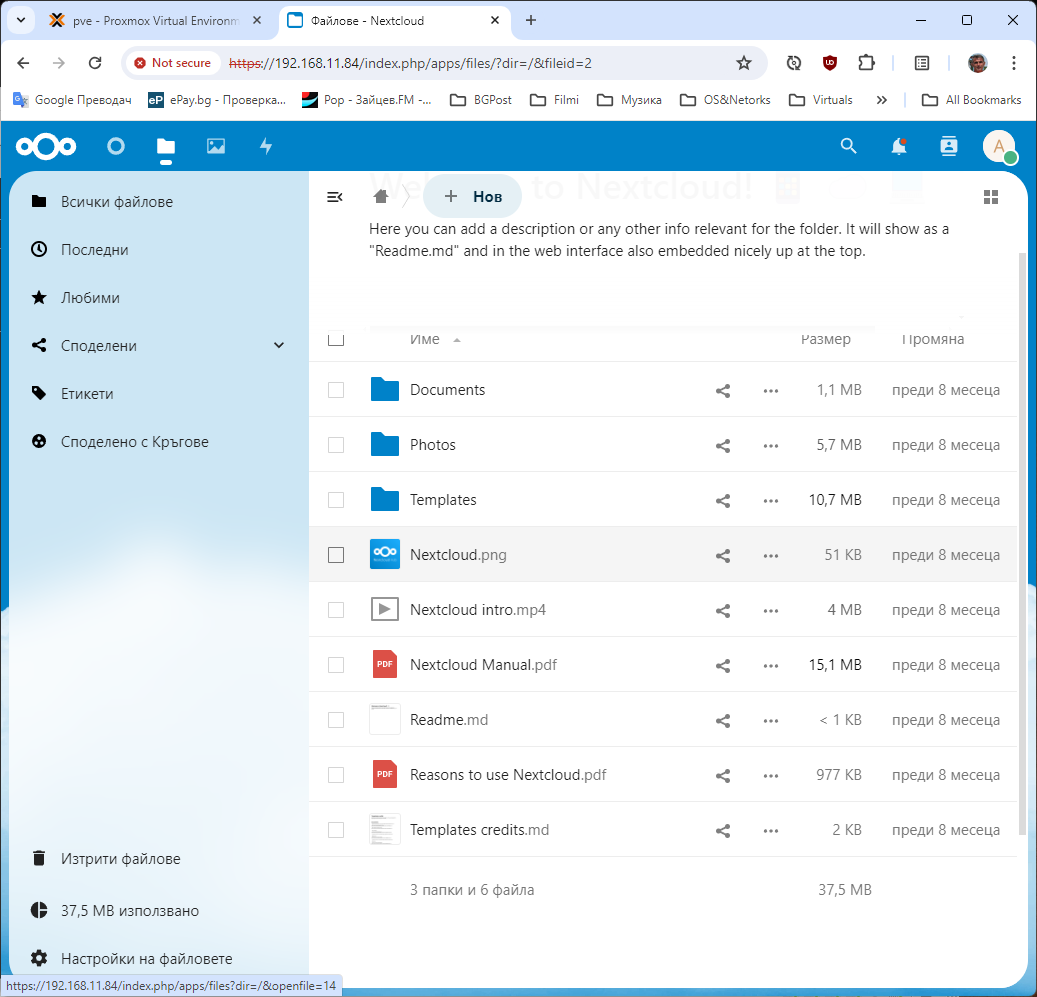The height and width of the screenshot is (997, 1037).
Task: Open Изтрити файлове trash link
Action: click(159, 858)
